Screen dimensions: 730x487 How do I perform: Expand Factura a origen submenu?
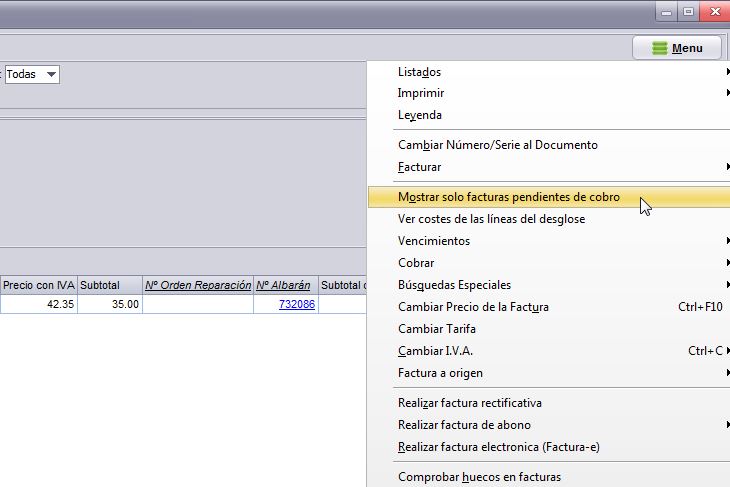(x=549, y=373)
